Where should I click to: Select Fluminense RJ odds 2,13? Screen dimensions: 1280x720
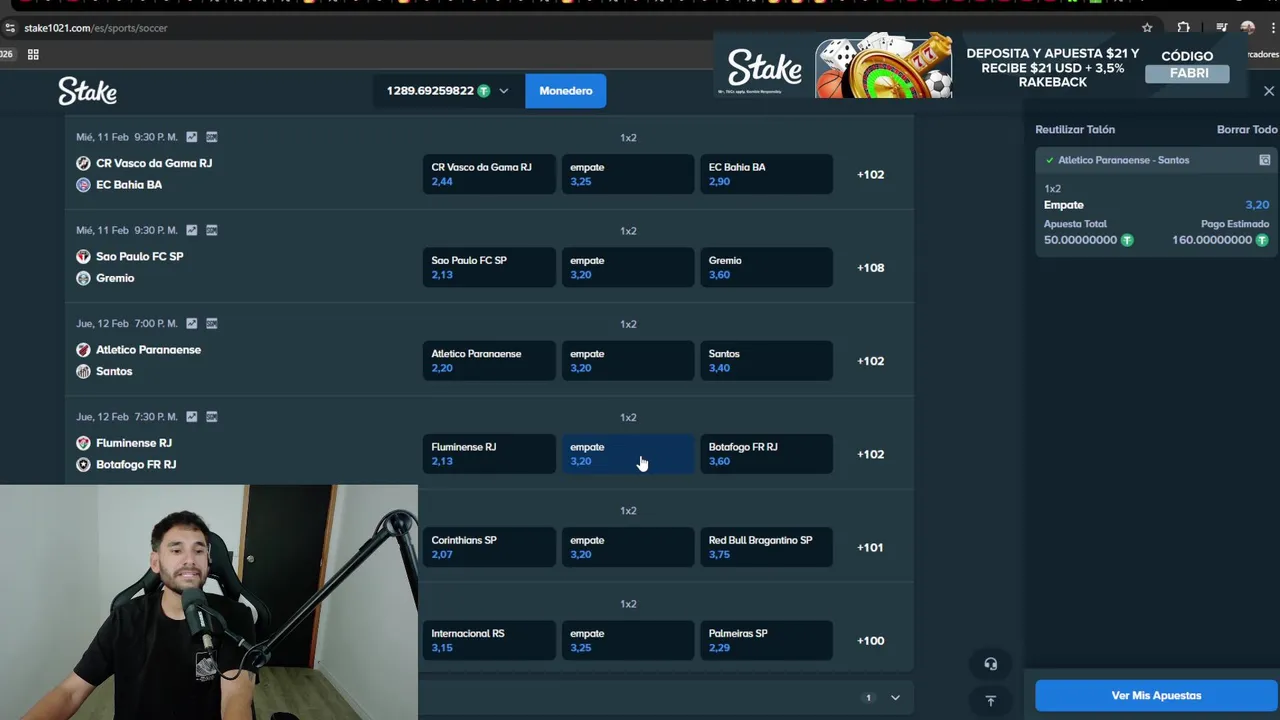click(489, 454)
